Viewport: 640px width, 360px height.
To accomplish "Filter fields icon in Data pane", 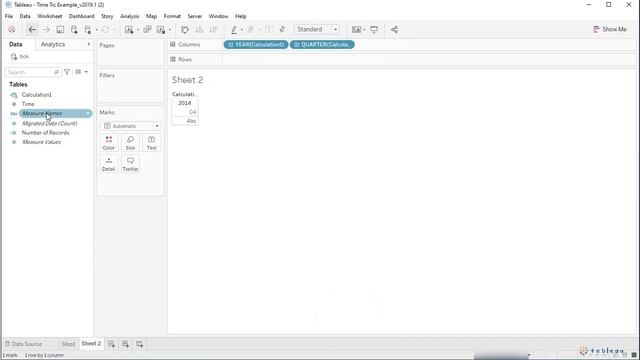I will click(x=67, y=72).
